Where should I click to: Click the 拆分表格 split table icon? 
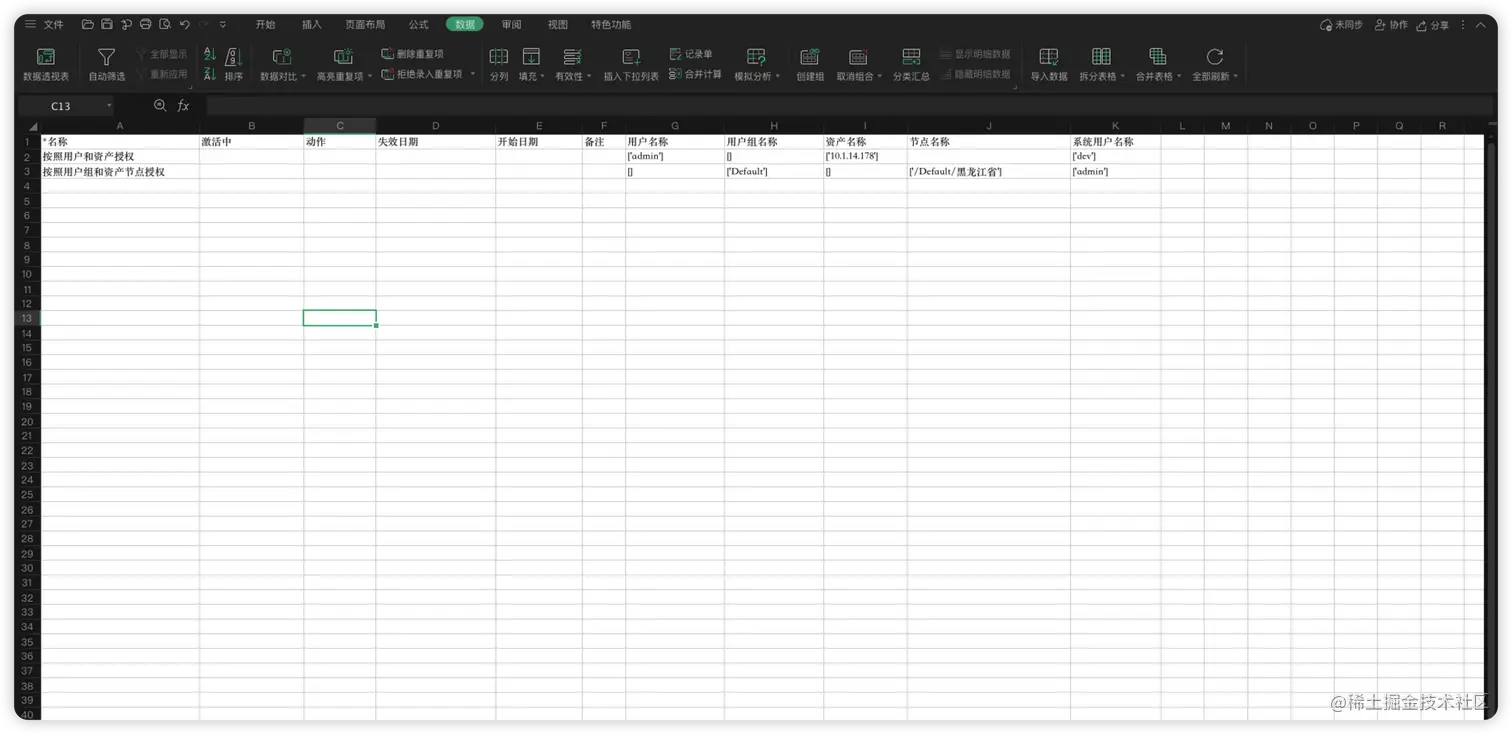tap(1101, 57)
